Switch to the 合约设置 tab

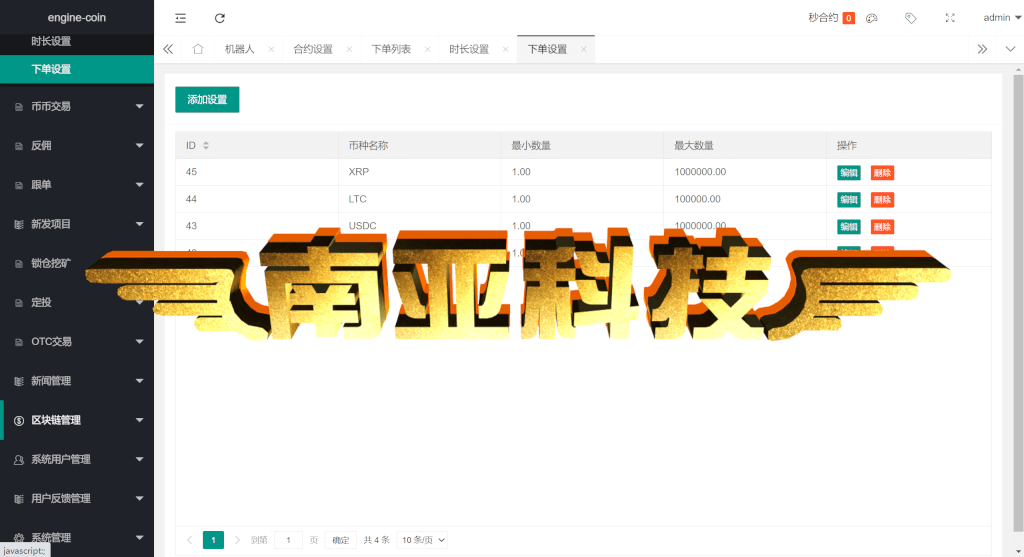(x=313, y=49)
